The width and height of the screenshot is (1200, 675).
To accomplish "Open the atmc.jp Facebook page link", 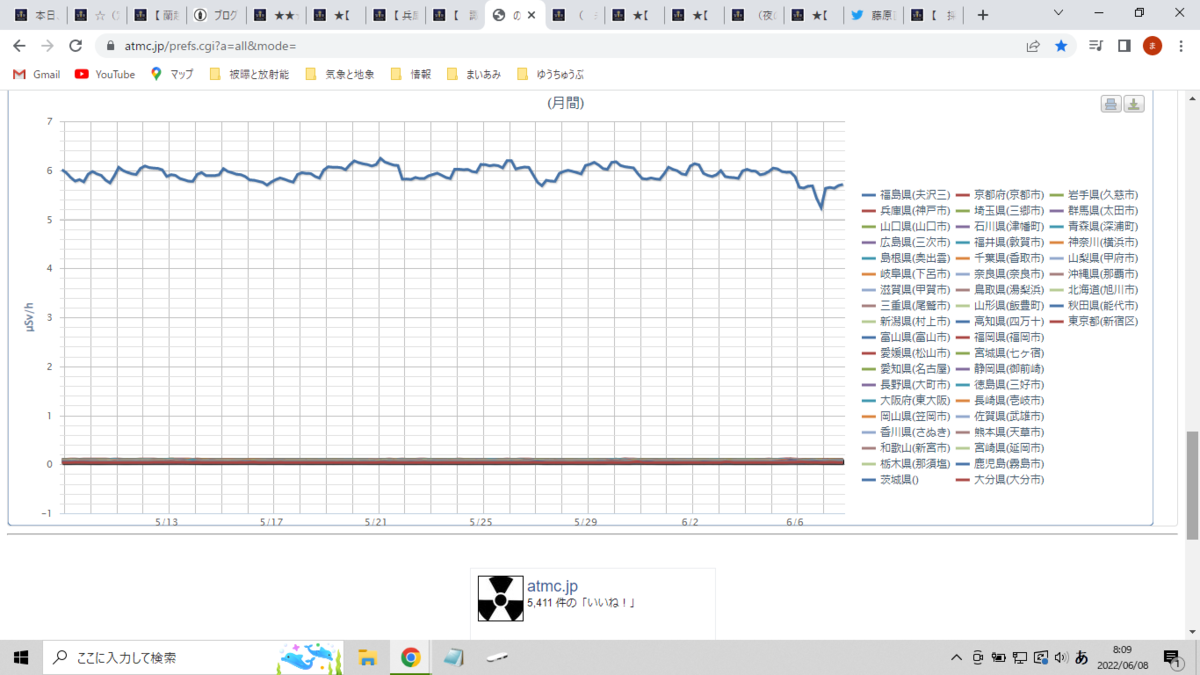I will [x=552, y=586].
